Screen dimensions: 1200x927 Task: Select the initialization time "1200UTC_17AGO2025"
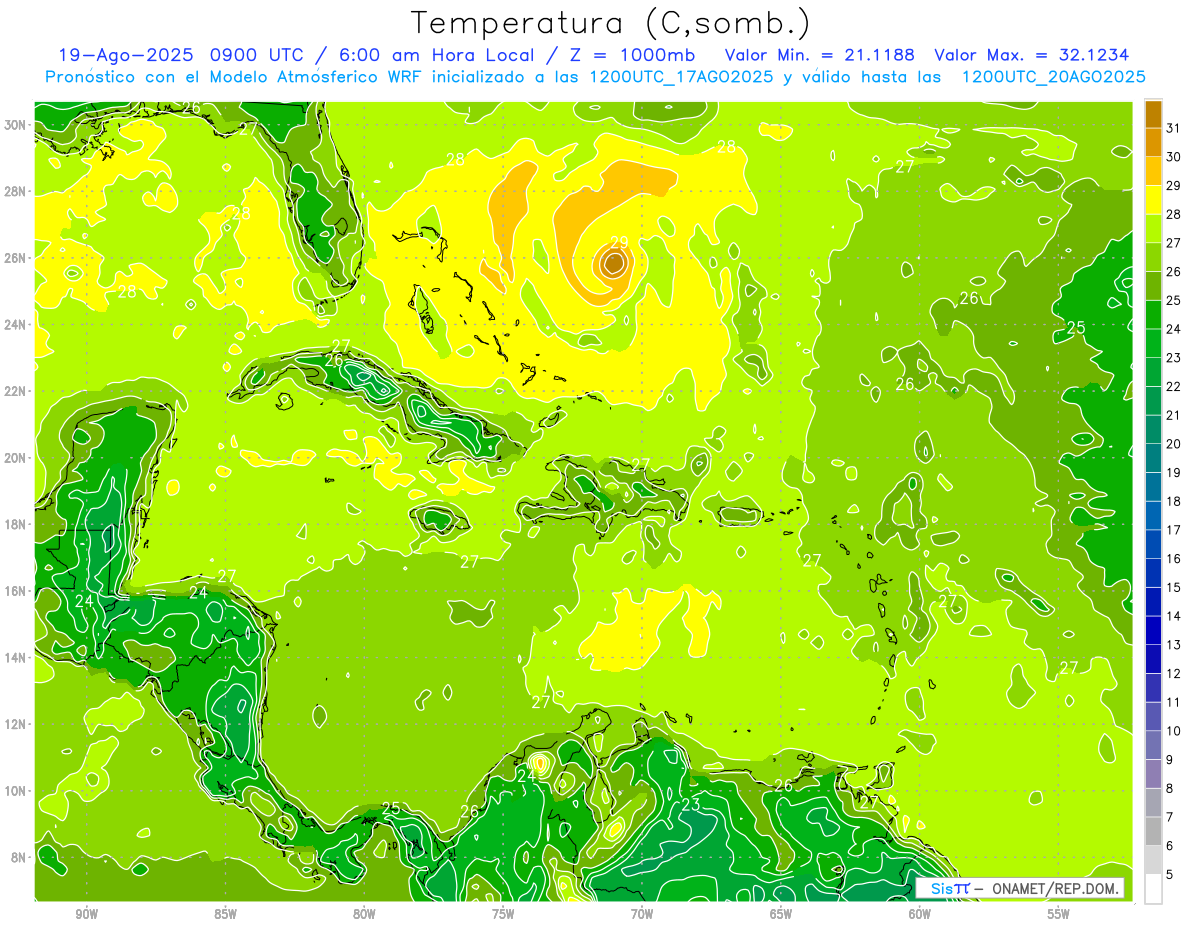[680, 76]
